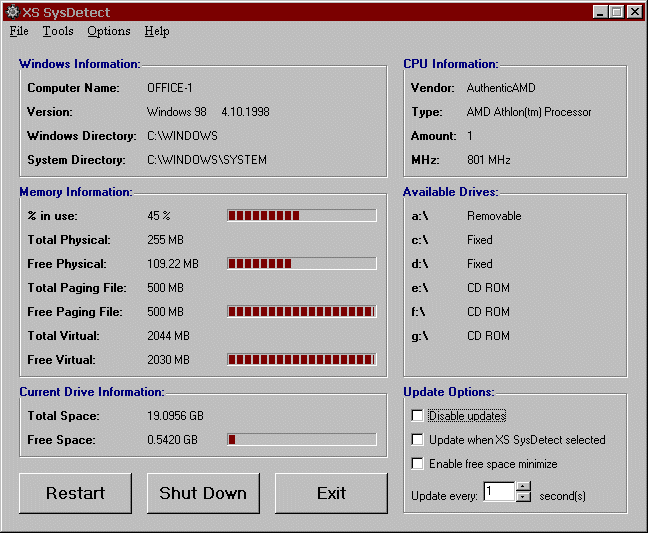Select drive g:\ CD ROM
The height and width of the screenshot is (533, 648).
tap(460, 336)
